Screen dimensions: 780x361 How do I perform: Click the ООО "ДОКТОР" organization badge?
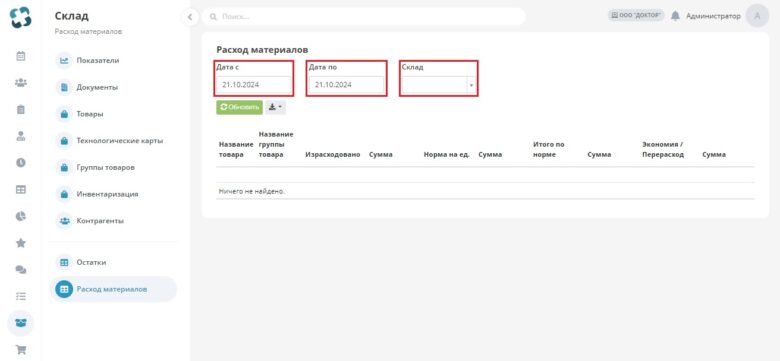pos(636,15)
